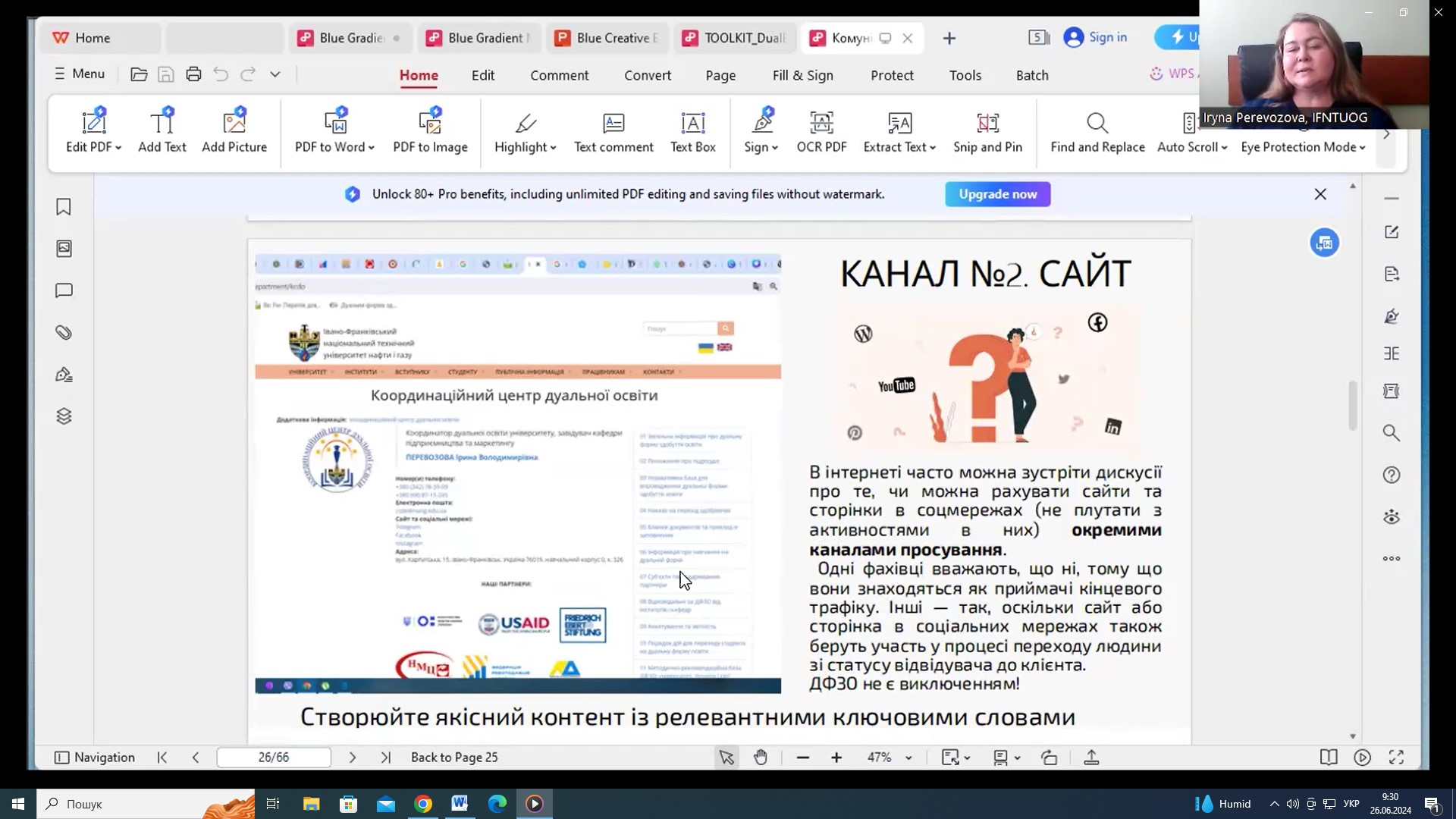Image resolution: width=1456 pixels, height=819 pixels.
Task: Click Upgrade now button
Action: pos(997,194)
